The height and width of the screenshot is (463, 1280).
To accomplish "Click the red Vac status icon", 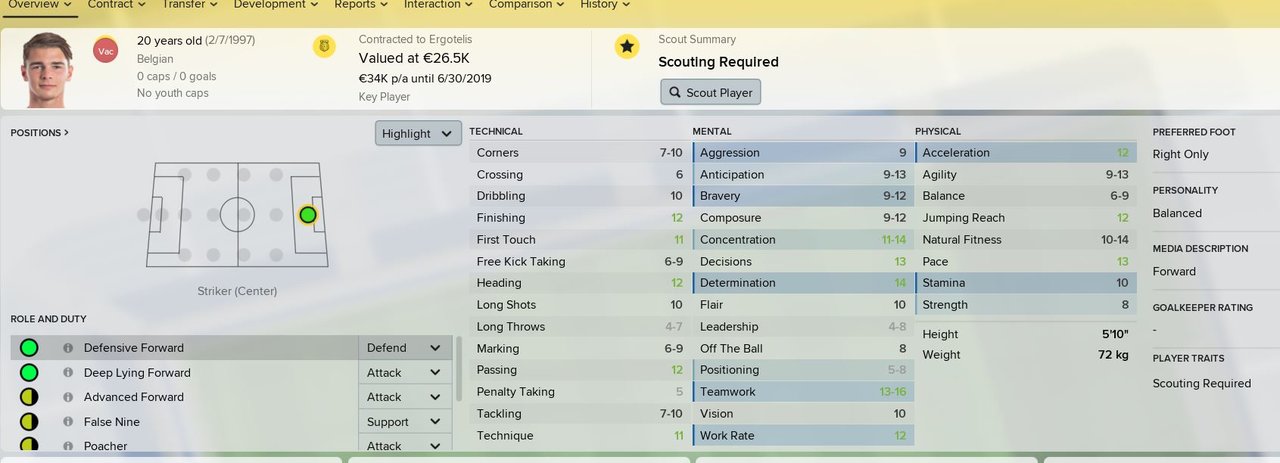I will pyautogui.click(x=104, y=50).
